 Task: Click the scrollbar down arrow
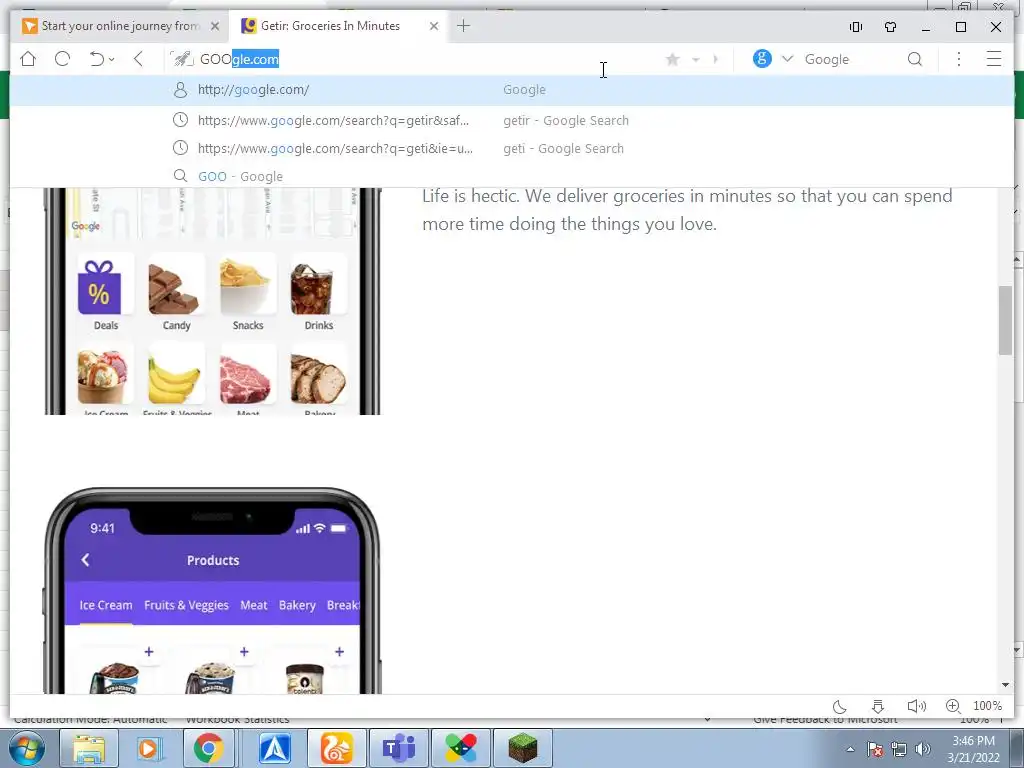[x=1005, y=685]
